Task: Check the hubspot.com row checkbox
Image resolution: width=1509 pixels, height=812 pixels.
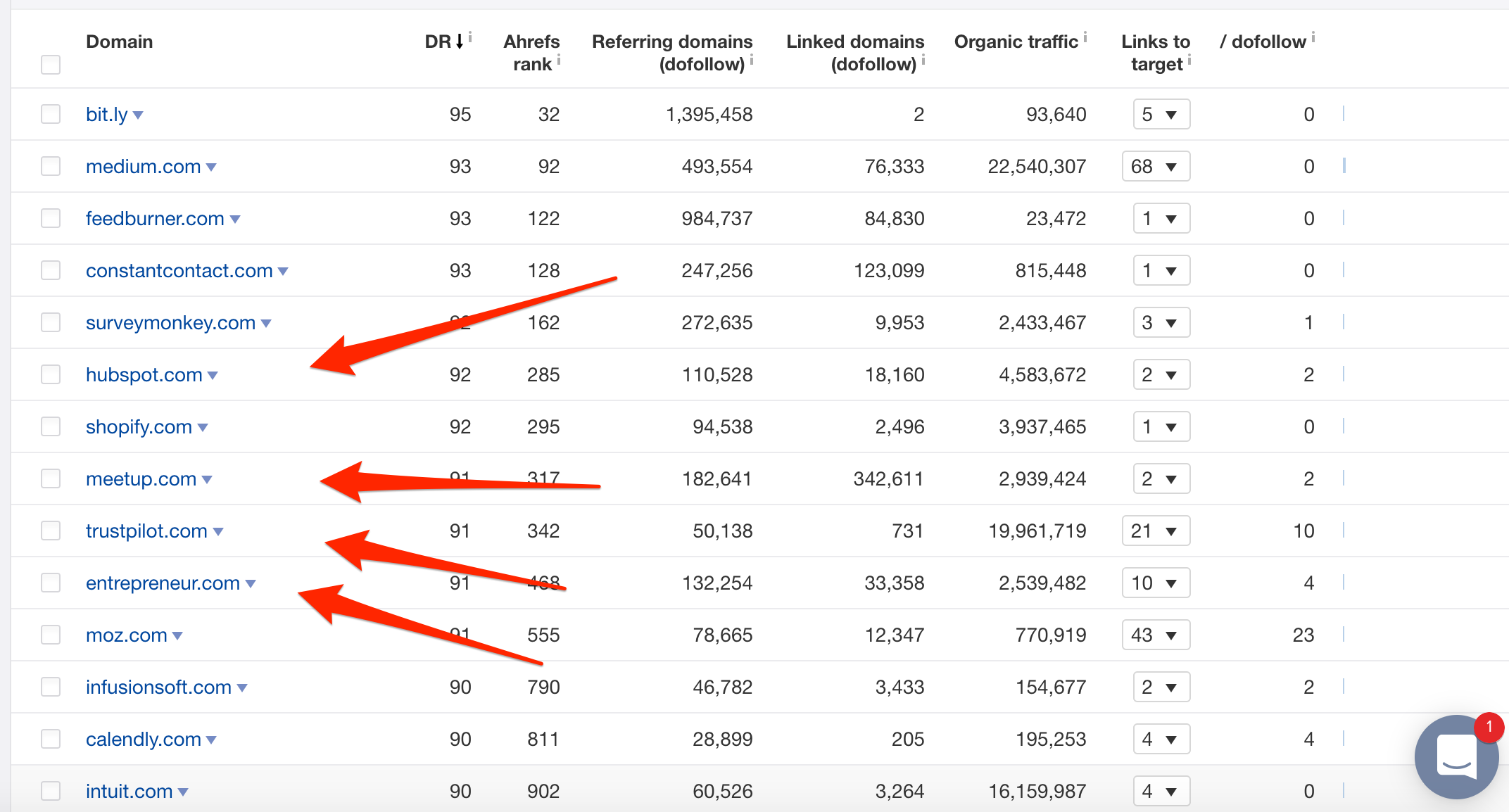Action: tap(51, 374)
